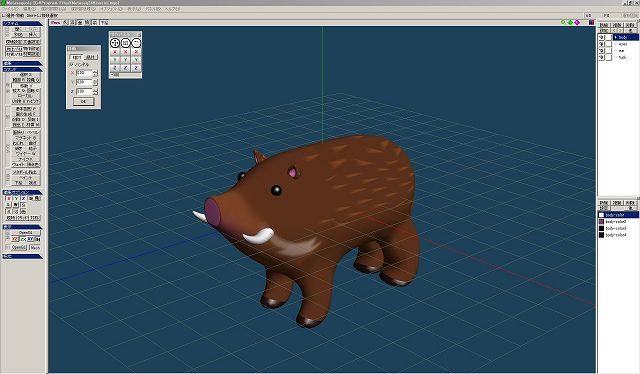Click the wide OpenGL button in display section
The height and width of the screenshot is (374, 640).
pyautogui.click(x=25, y=233)
